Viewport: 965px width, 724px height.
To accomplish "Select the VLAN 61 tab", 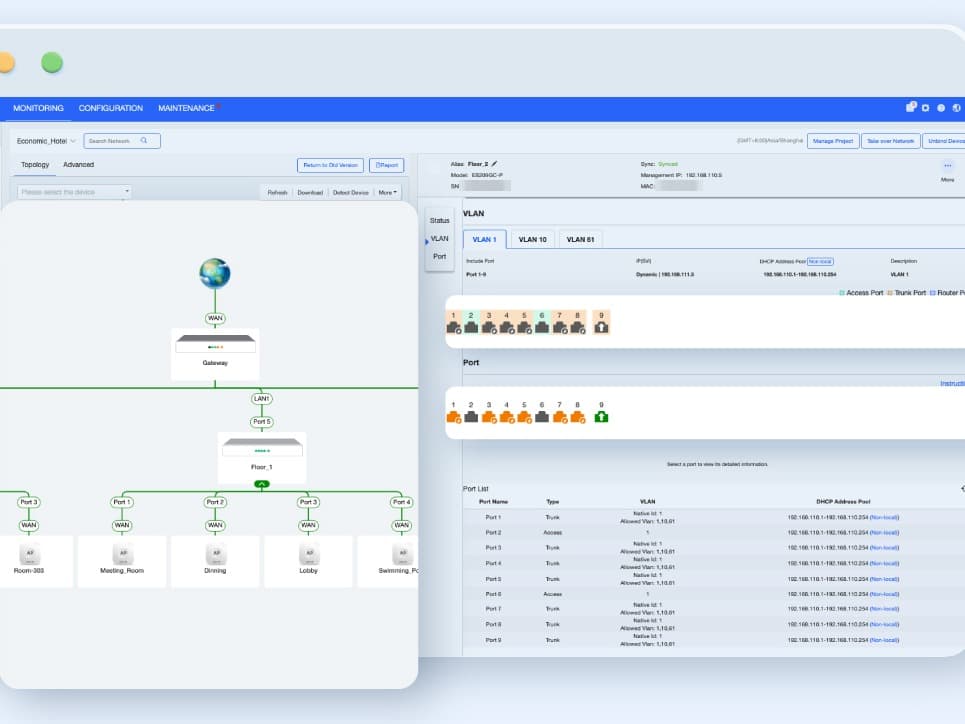I will 580,239.
